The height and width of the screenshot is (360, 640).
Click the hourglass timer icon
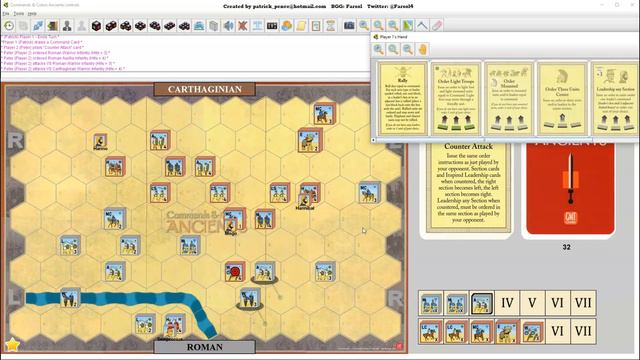331,26
